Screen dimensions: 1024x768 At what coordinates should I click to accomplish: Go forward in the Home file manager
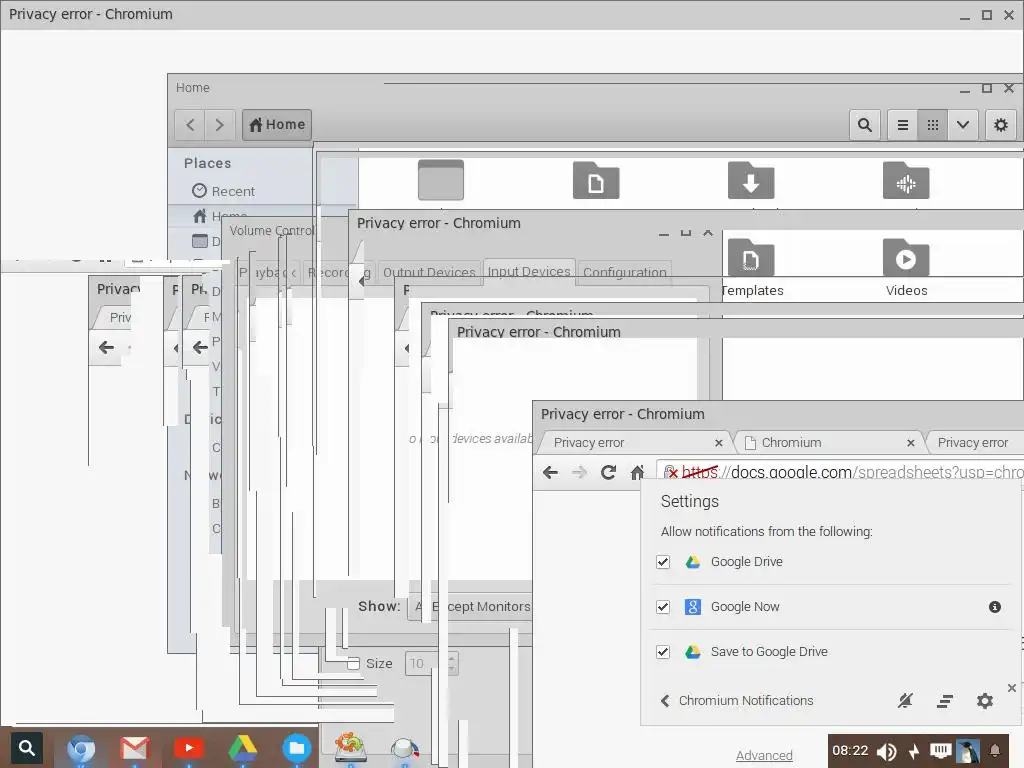point(219,125)
